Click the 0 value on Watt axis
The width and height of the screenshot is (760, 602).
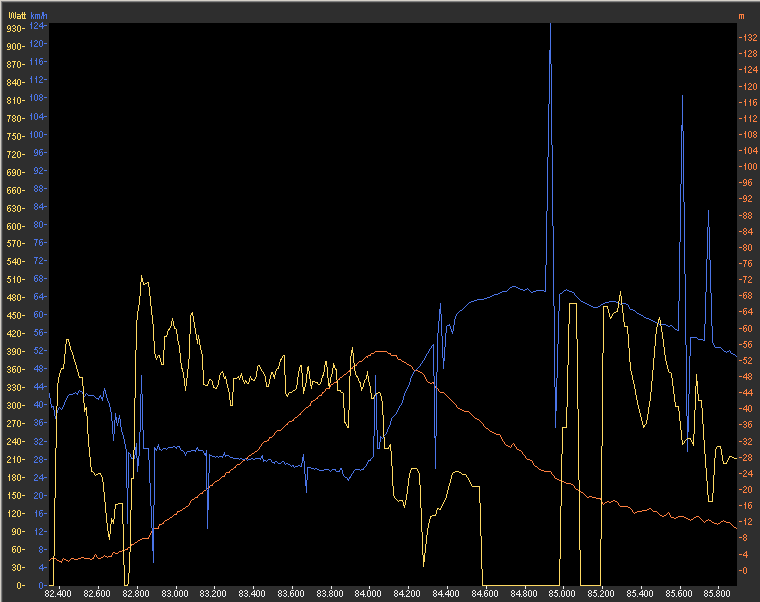20,585
